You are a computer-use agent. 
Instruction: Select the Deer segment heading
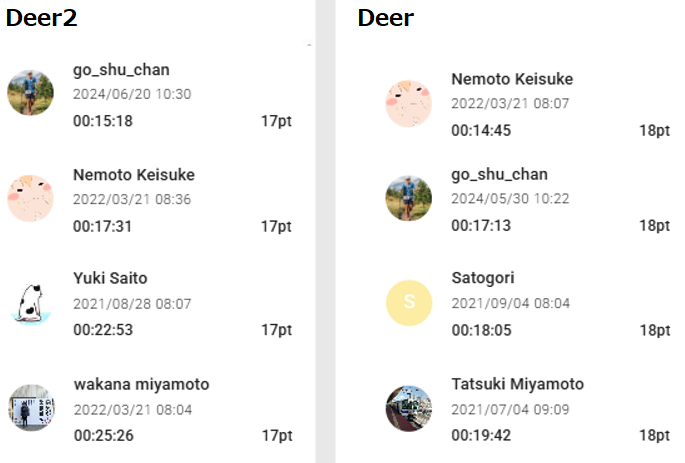pyautogui.click(x=386, y=18)
